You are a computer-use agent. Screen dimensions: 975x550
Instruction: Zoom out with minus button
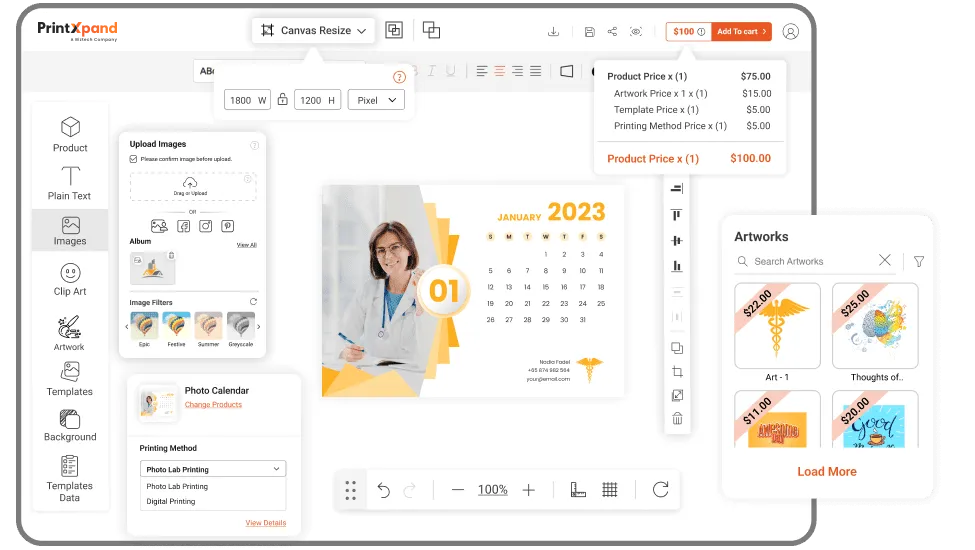pos(458,490)
